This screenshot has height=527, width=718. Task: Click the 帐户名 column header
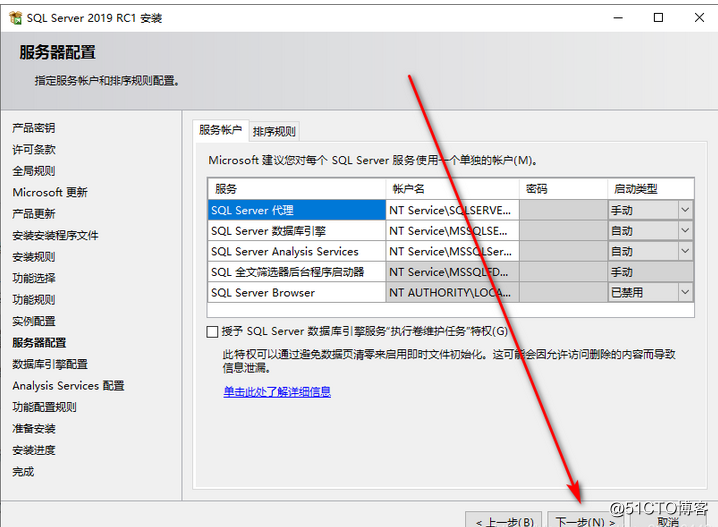[452, 189]
